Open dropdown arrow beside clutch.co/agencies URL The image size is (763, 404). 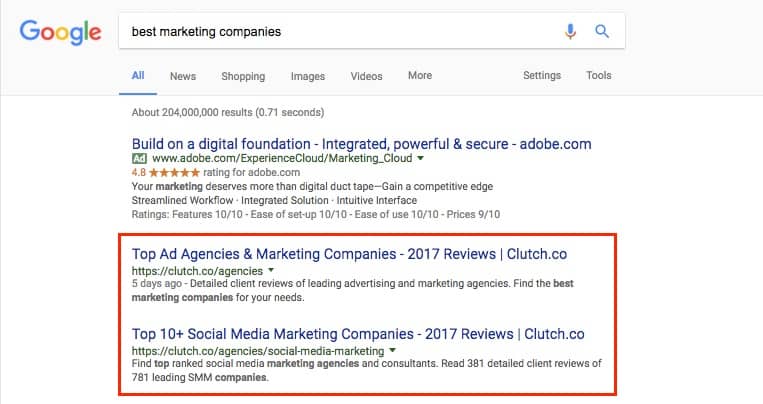click(x=271, y=270)
